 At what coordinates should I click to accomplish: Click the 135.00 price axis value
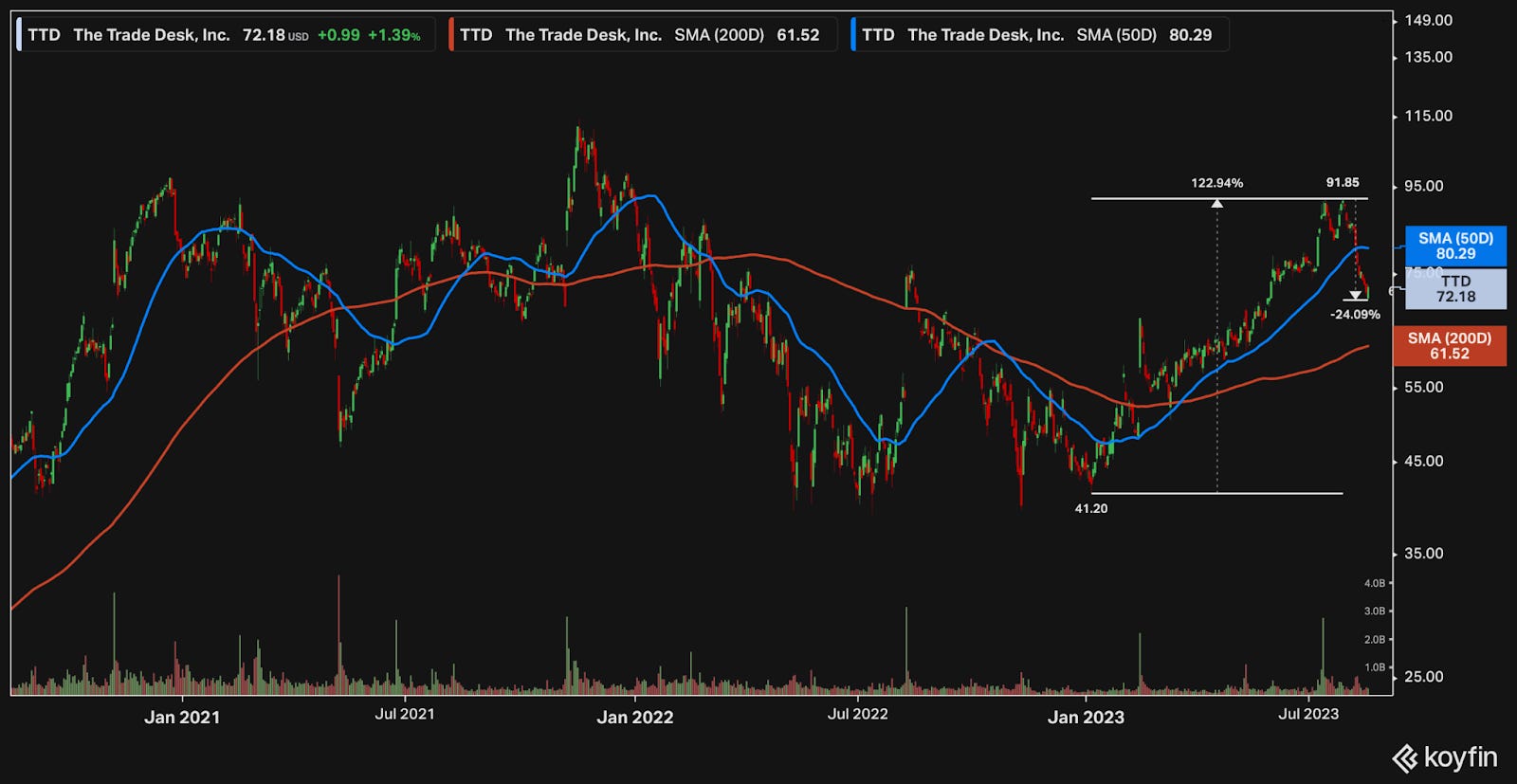tap(1428, 57)
